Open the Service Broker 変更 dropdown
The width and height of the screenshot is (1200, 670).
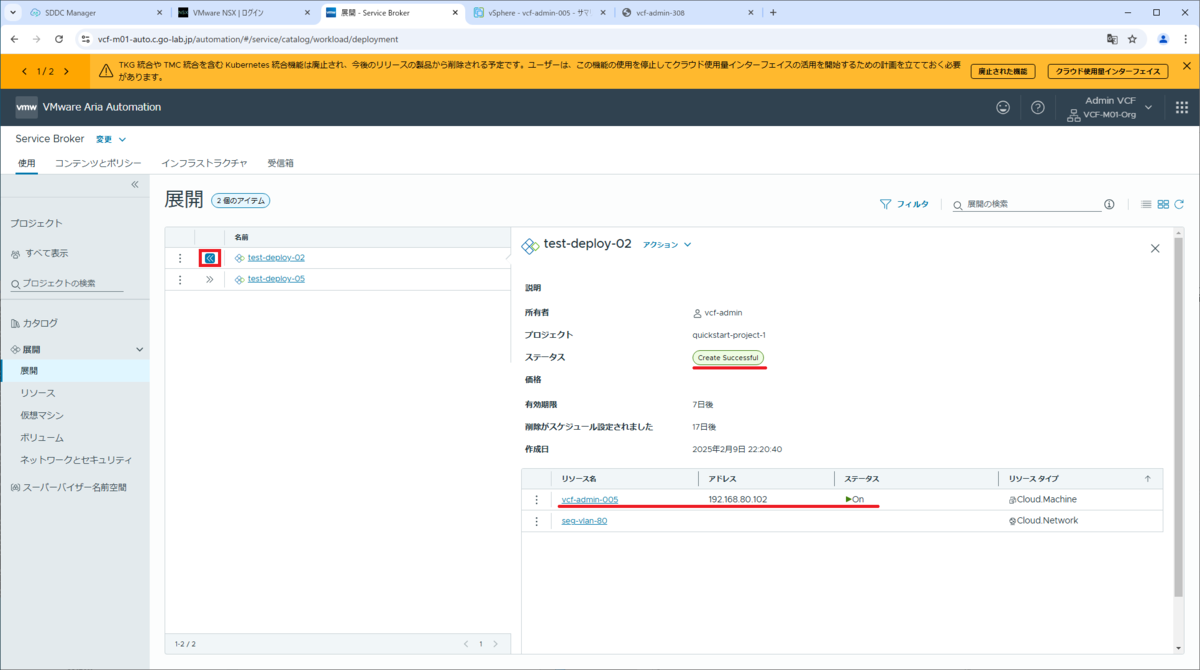[111, 139]
